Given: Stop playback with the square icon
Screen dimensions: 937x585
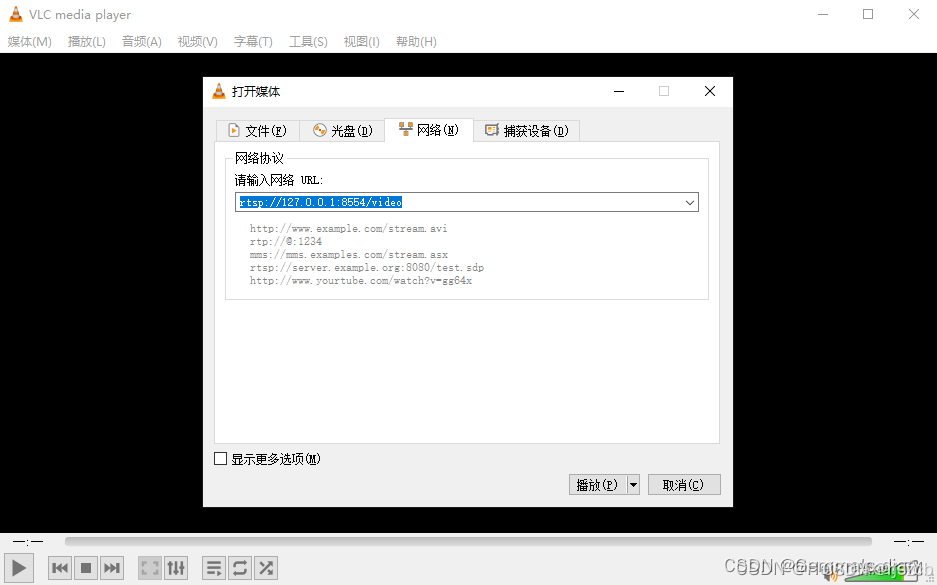Looking at the screenshot, I should point(86,568).
